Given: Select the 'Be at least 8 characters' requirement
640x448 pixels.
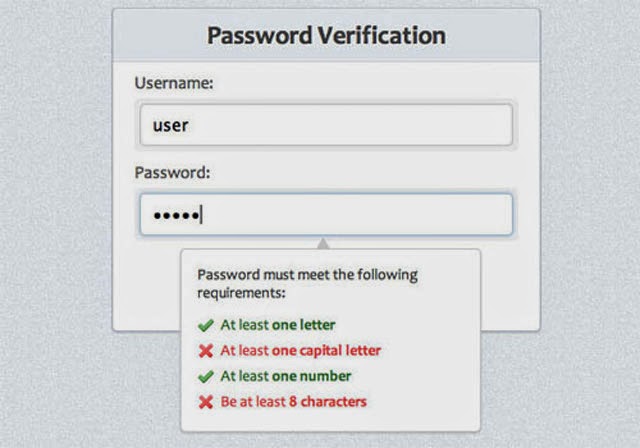Looking at the screenshot, I should pyautogui.click(x=293, y=402).
